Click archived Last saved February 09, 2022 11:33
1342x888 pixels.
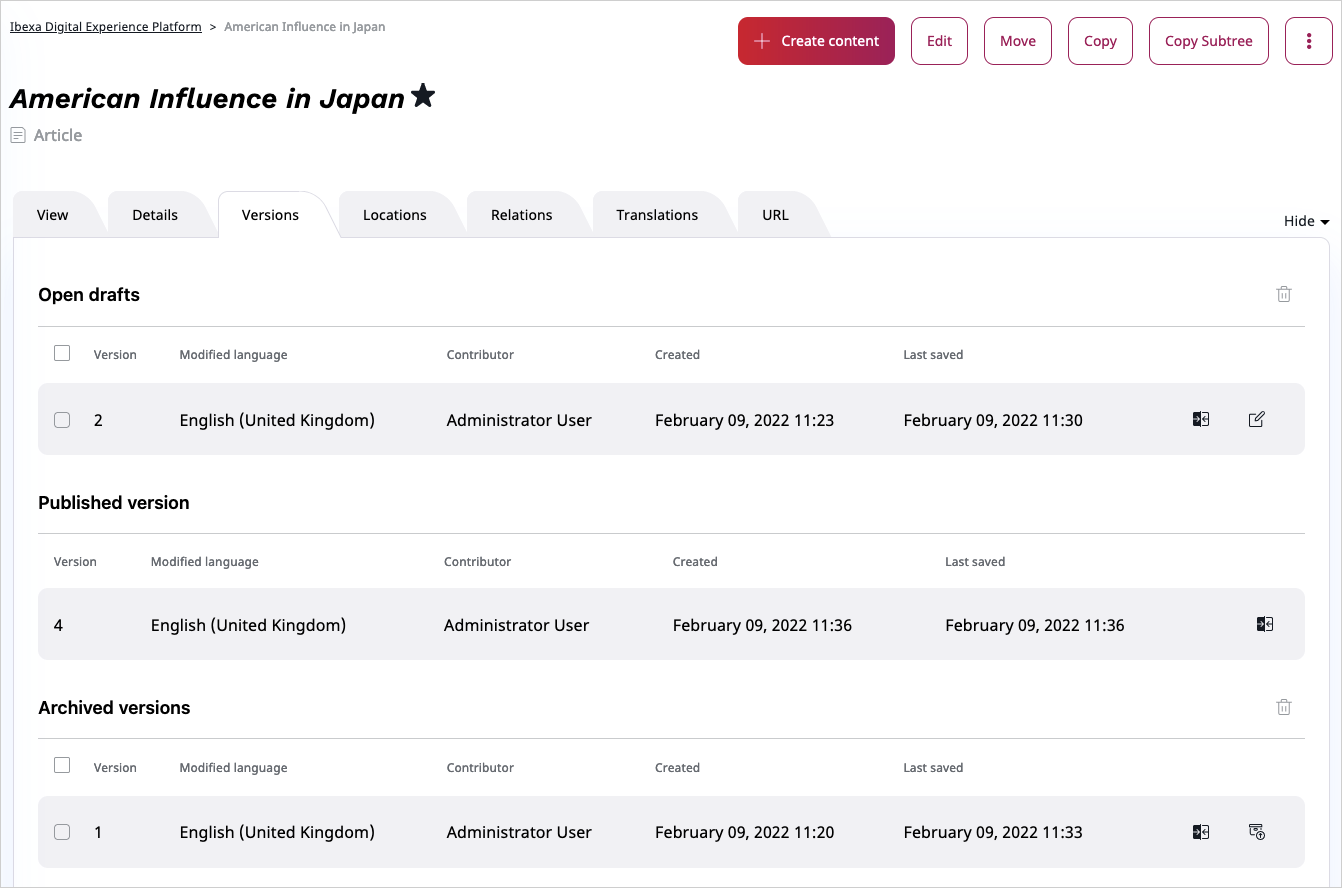[993, 832]
